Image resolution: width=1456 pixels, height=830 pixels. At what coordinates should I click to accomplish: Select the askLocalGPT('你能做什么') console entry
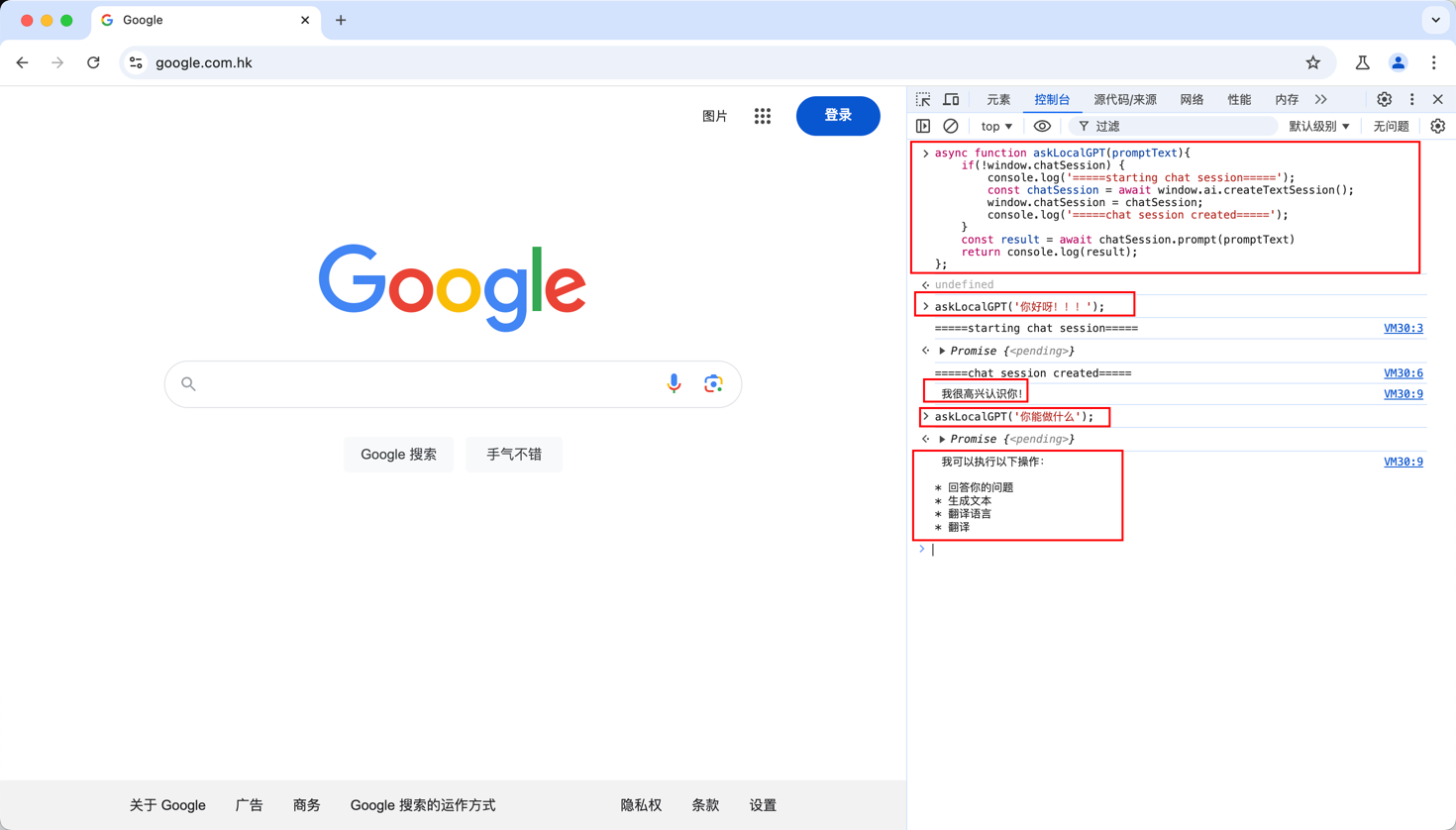pyautogui.click(x=1014, y=417)
